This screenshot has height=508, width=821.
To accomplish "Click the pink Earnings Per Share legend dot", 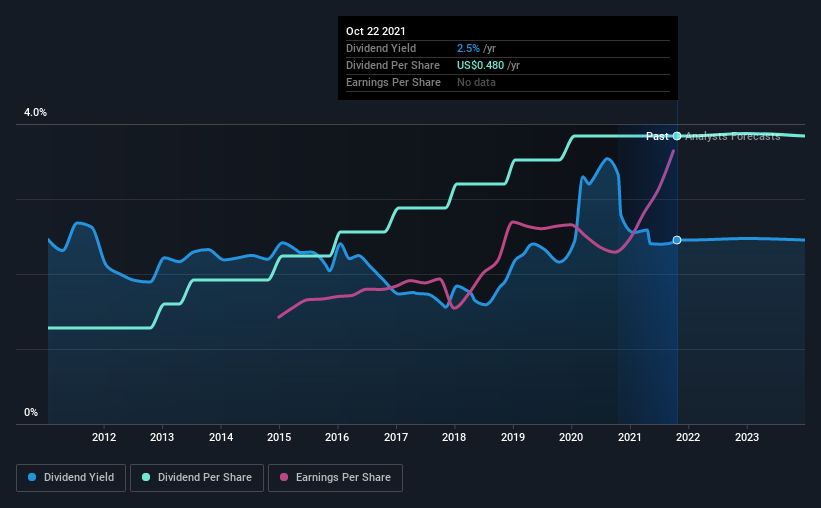I will tap(284, 477).
